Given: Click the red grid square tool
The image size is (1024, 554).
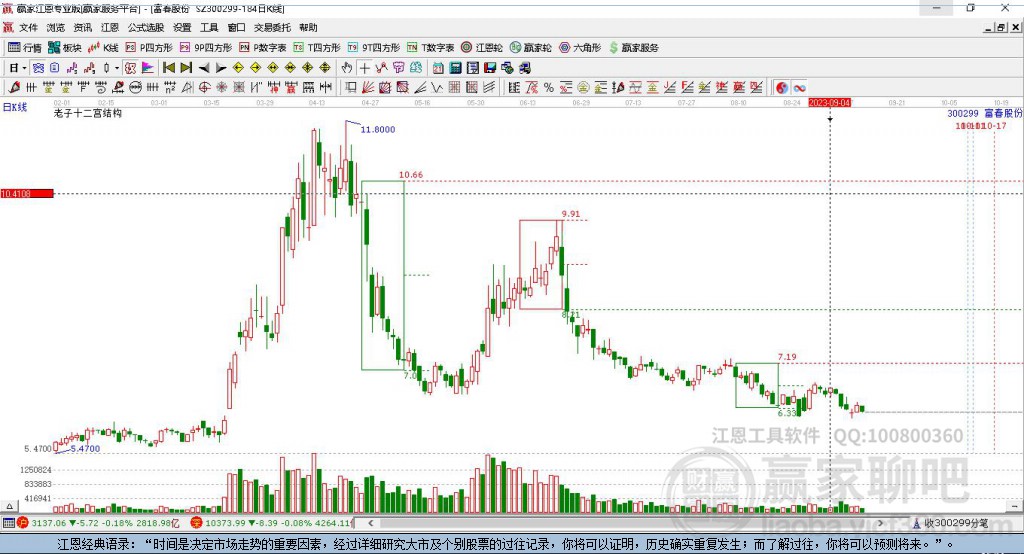Looking at the screenshot, I should coord(455,88).
